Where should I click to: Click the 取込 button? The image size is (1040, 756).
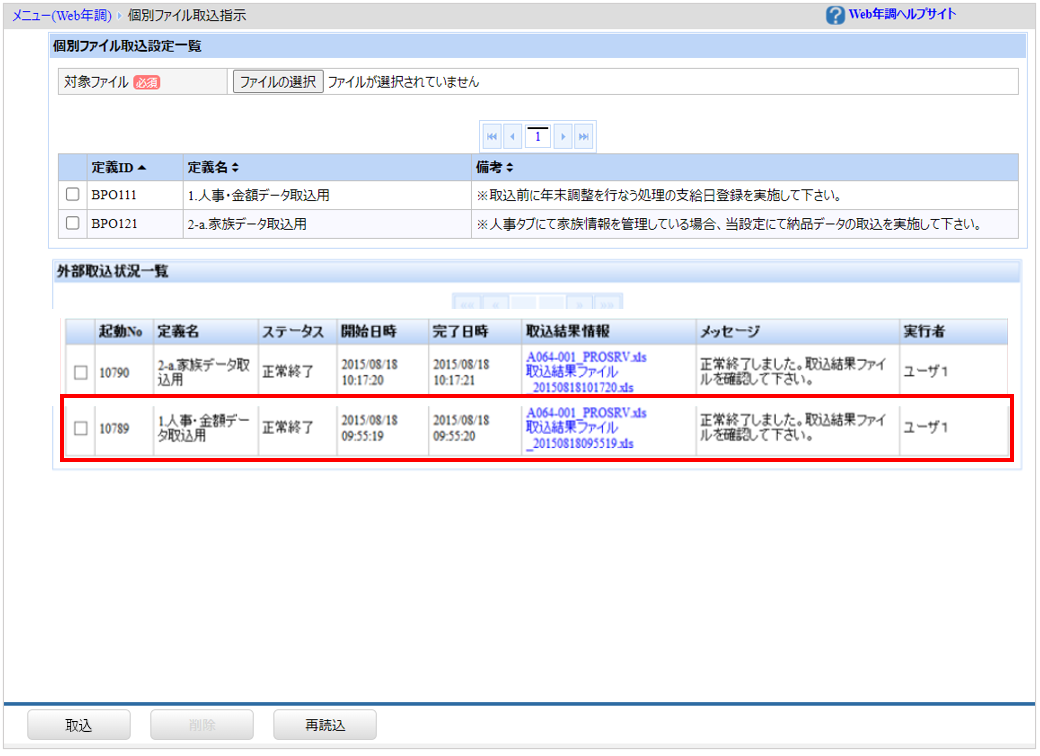(78, 725)
